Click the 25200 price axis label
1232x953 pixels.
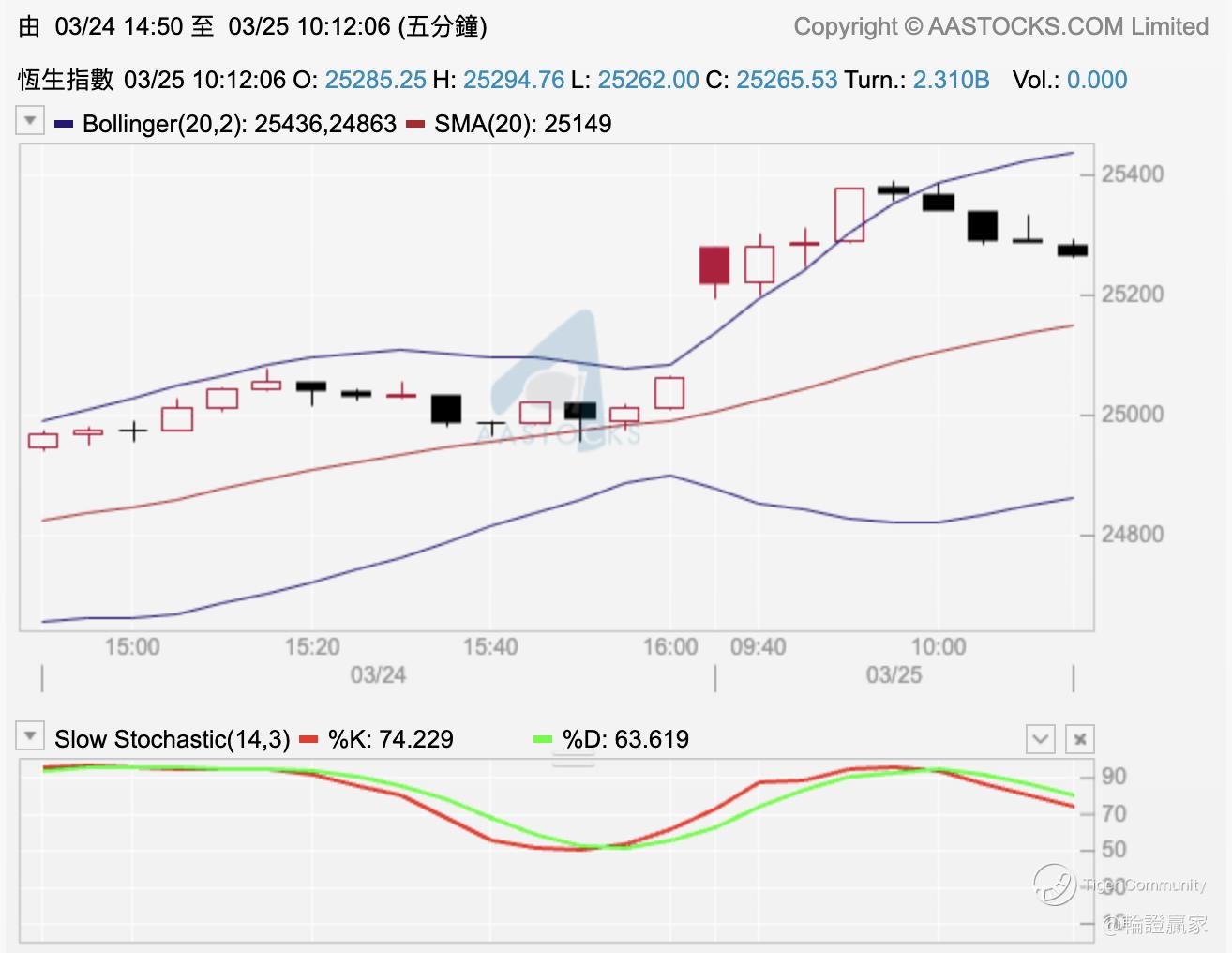click(x=1133, y=295)
